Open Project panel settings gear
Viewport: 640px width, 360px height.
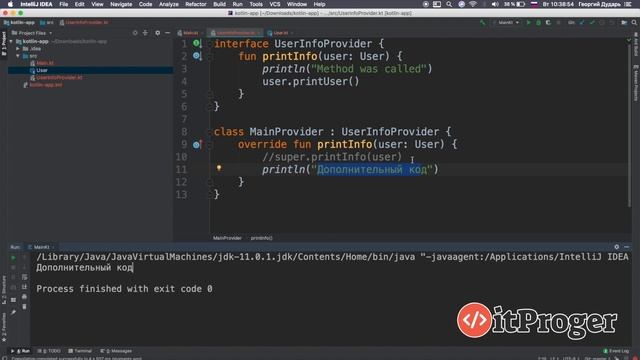pyautogui.click(x=158, y=33)
